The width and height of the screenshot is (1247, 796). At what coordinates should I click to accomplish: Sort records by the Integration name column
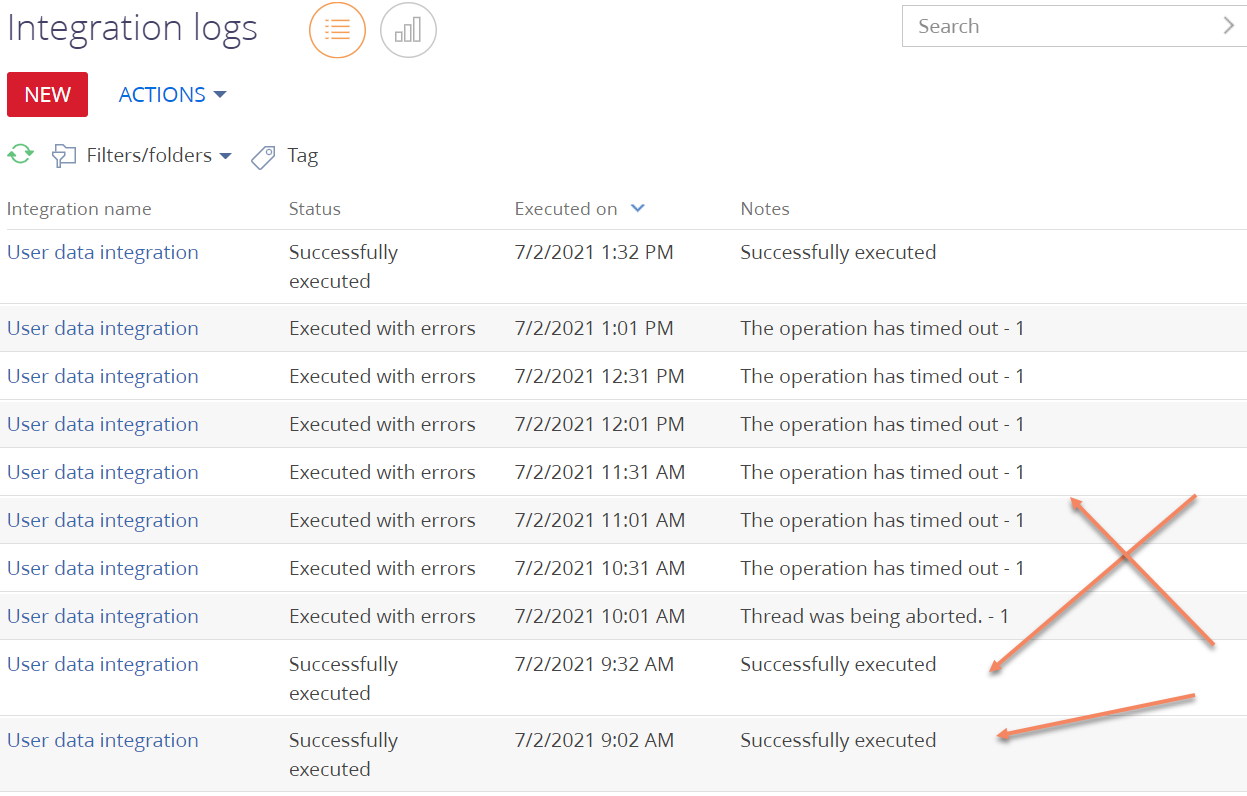pos(79,208)
